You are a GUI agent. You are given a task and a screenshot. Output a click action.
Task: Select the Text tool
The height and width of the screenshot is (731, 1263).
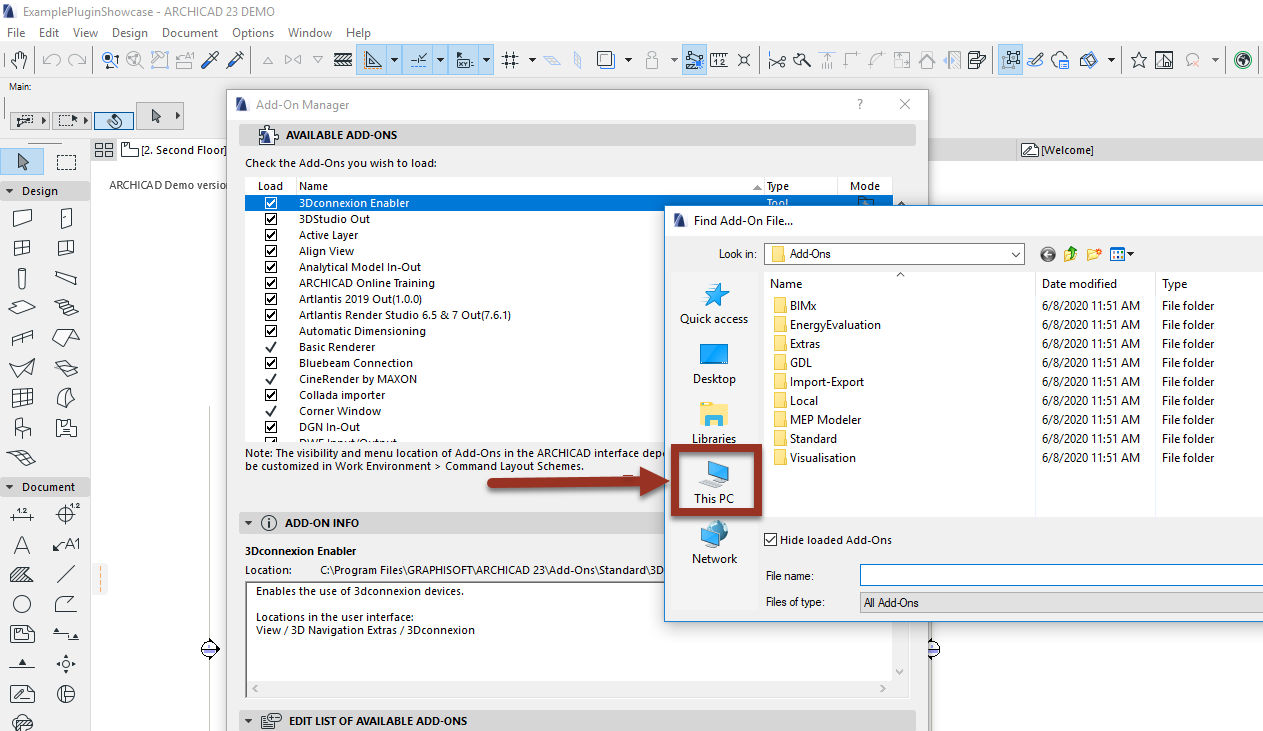[22, 545]
